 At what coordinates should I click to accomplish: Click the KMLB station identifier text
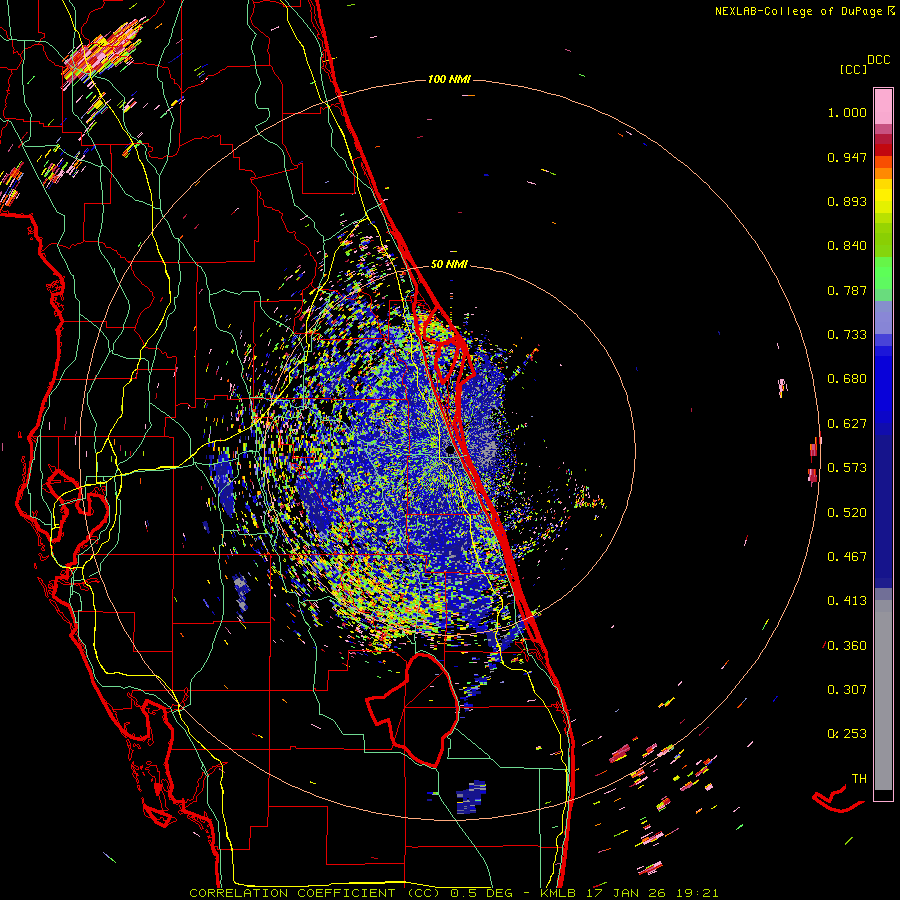(x=558, y=893)
